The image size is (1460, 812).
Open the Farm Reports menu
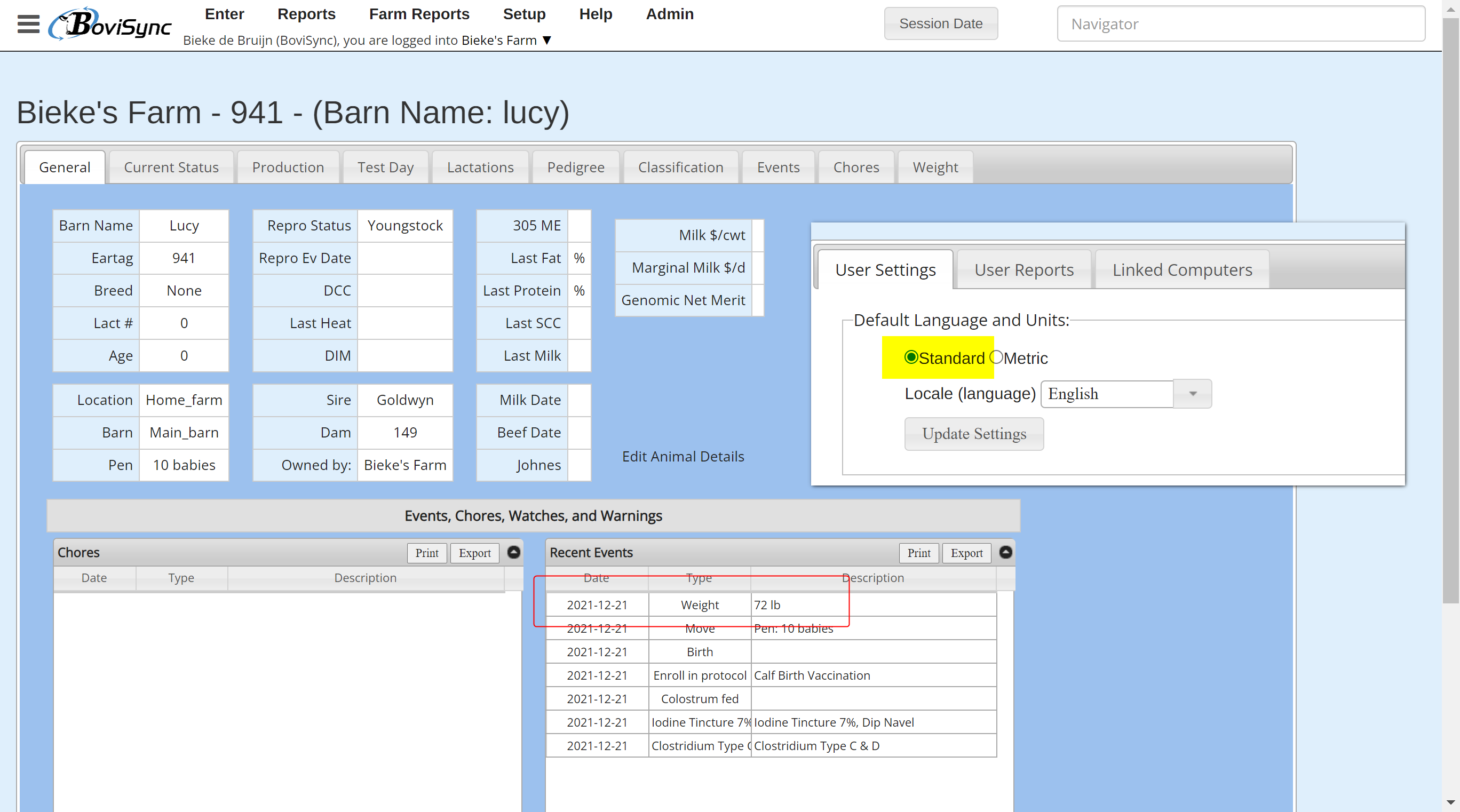click(419, 13)
